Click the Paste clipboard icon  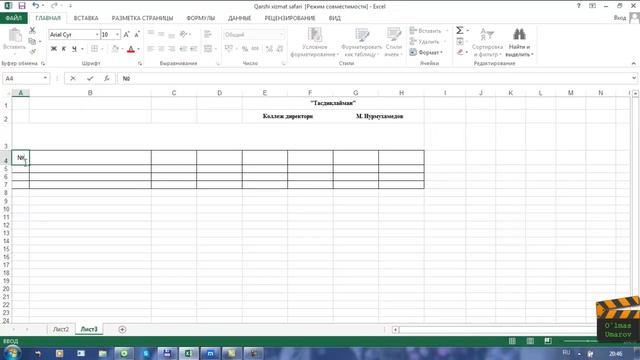pyautogui.click(x=15, y=36)
